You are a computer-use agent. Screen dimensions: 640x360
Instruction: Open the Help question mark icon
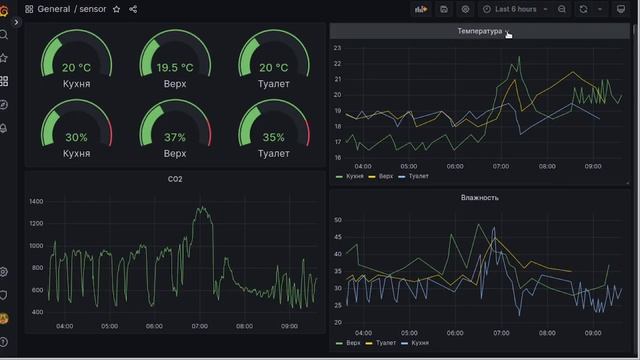[x=4, y=342]
